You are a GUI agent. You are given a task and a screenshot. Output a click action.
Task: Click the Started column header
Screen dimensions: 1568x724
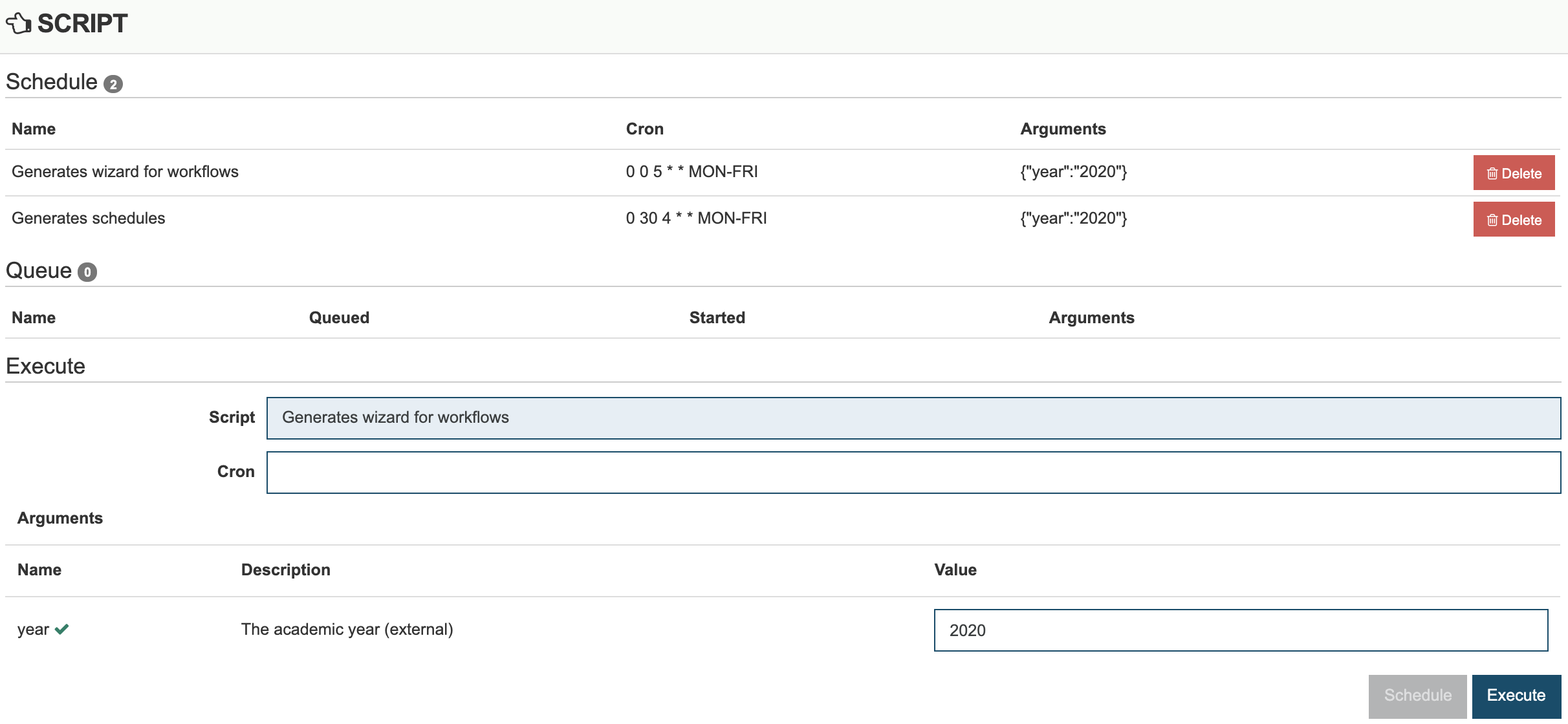coord(717,317)
